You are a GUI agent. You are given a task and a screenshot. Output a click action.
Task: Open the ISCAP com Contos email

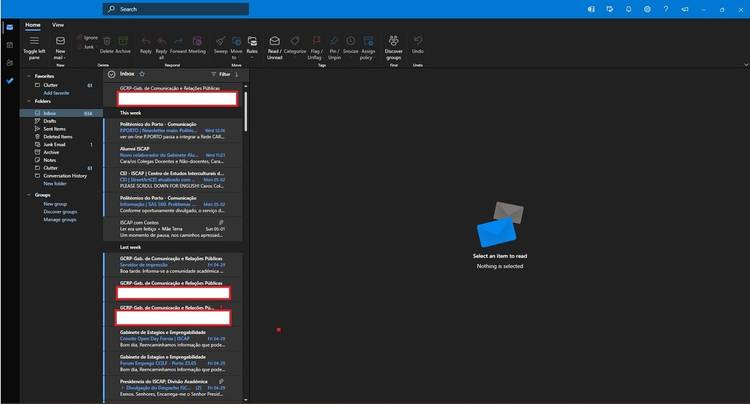coord(173,229)
